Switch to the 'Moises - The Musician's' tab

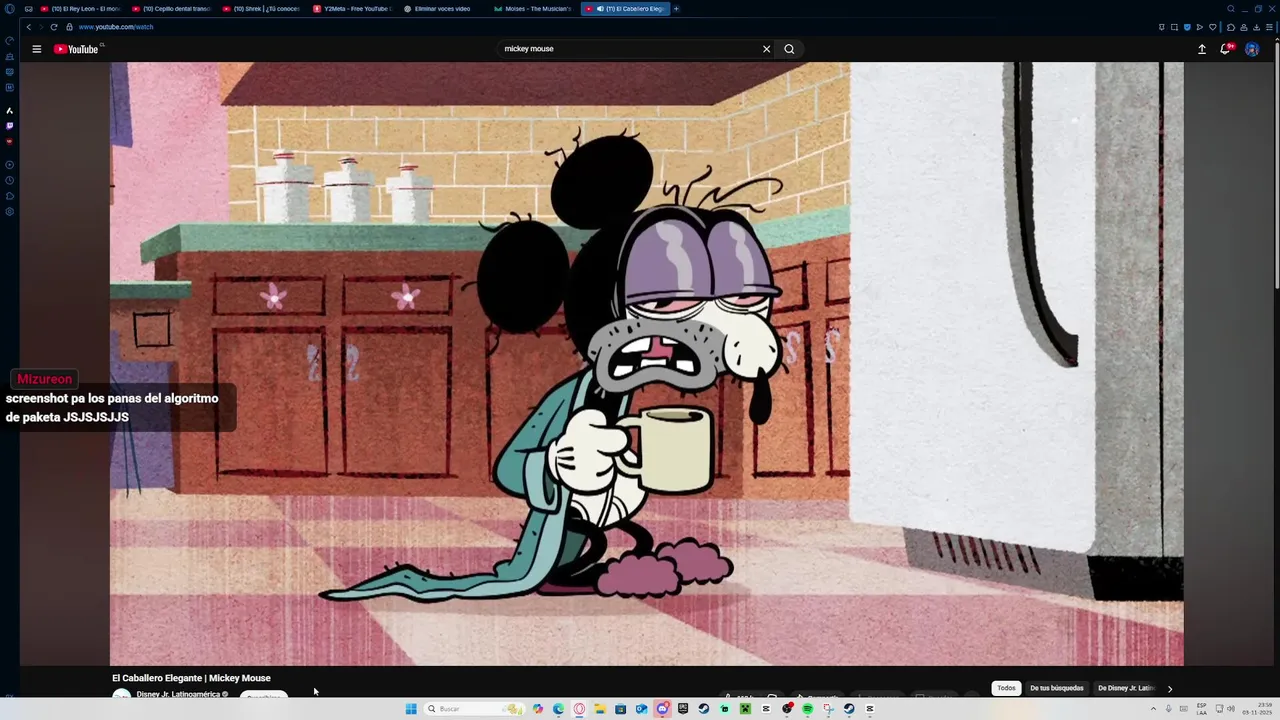pyautogui.click(x=533, y=9)
